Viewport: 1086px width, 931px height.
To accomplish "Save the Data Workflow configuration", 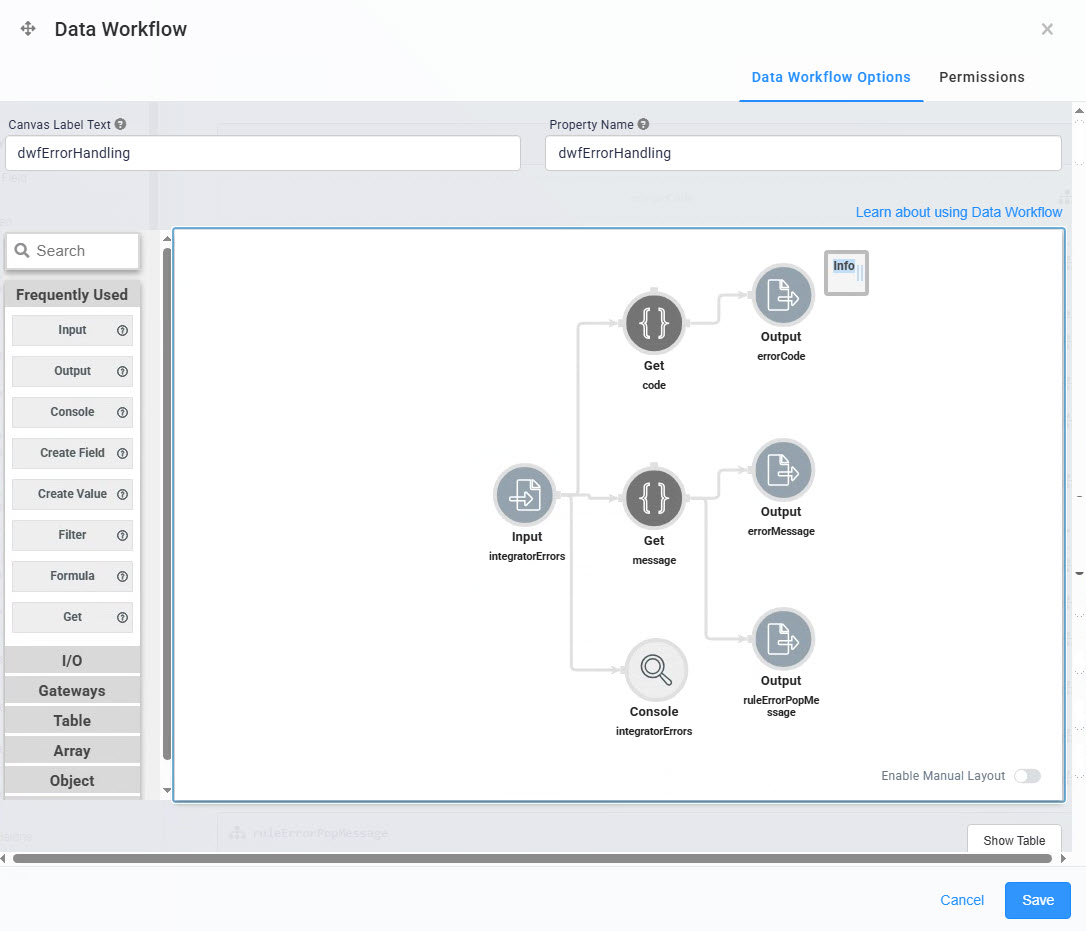I will 1037,900.
